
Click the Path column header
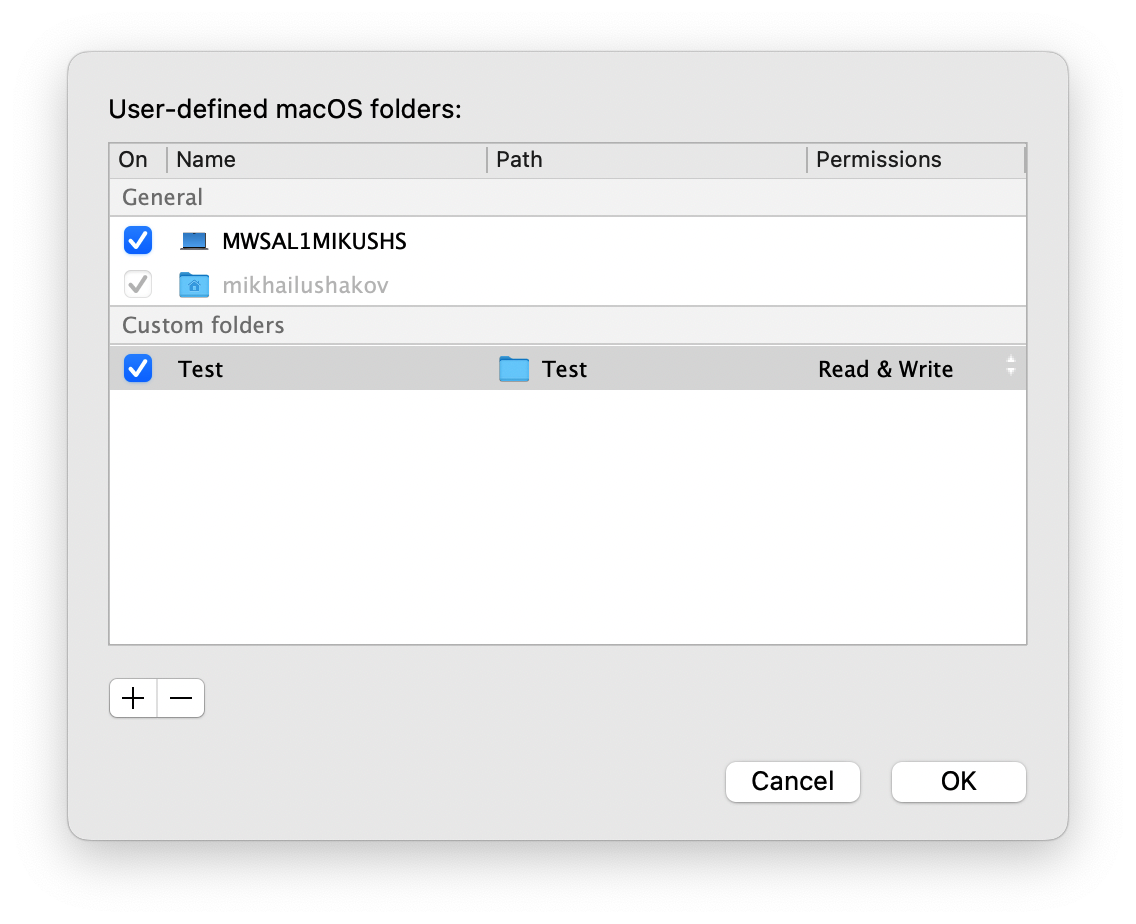tap(519, 160)
